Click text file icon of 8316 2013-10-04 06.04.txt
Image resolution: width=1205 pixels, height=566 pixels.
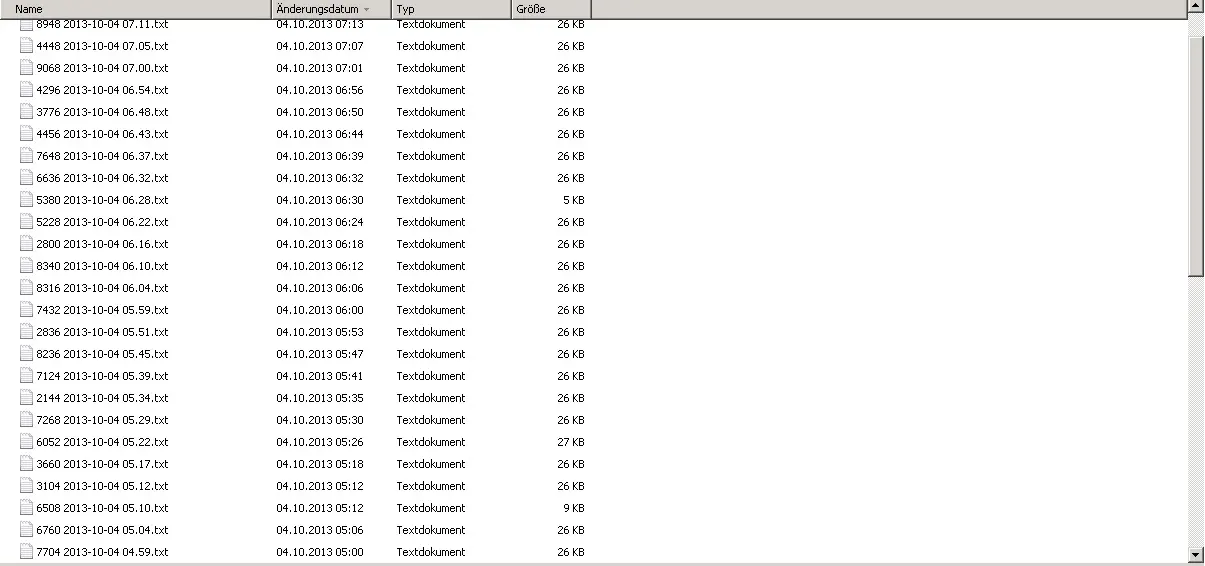click(27, 288)
